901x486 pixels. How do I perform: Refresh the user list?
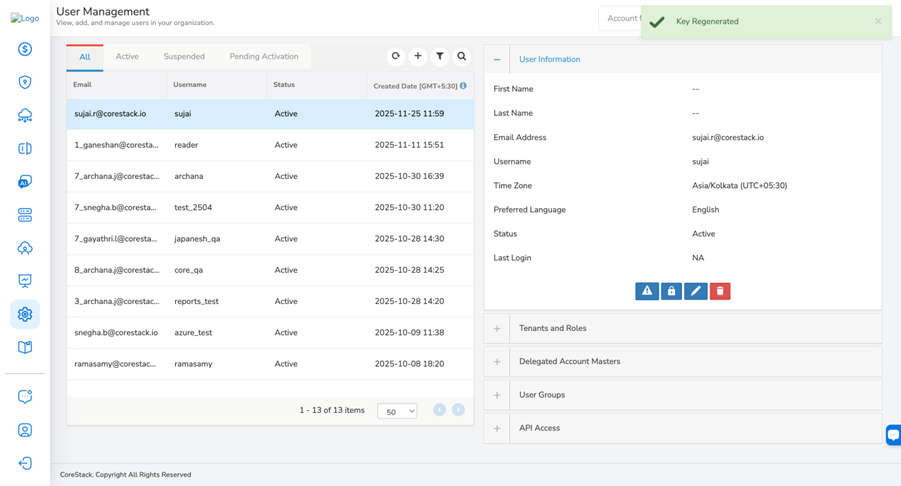click(x=395, y=56)
